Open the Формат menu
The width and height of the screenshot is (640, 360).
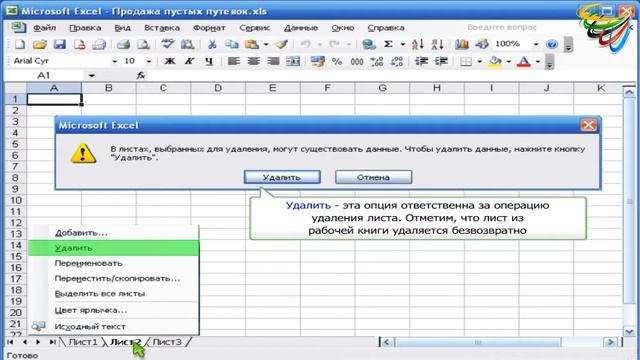(x=209, y=28)
